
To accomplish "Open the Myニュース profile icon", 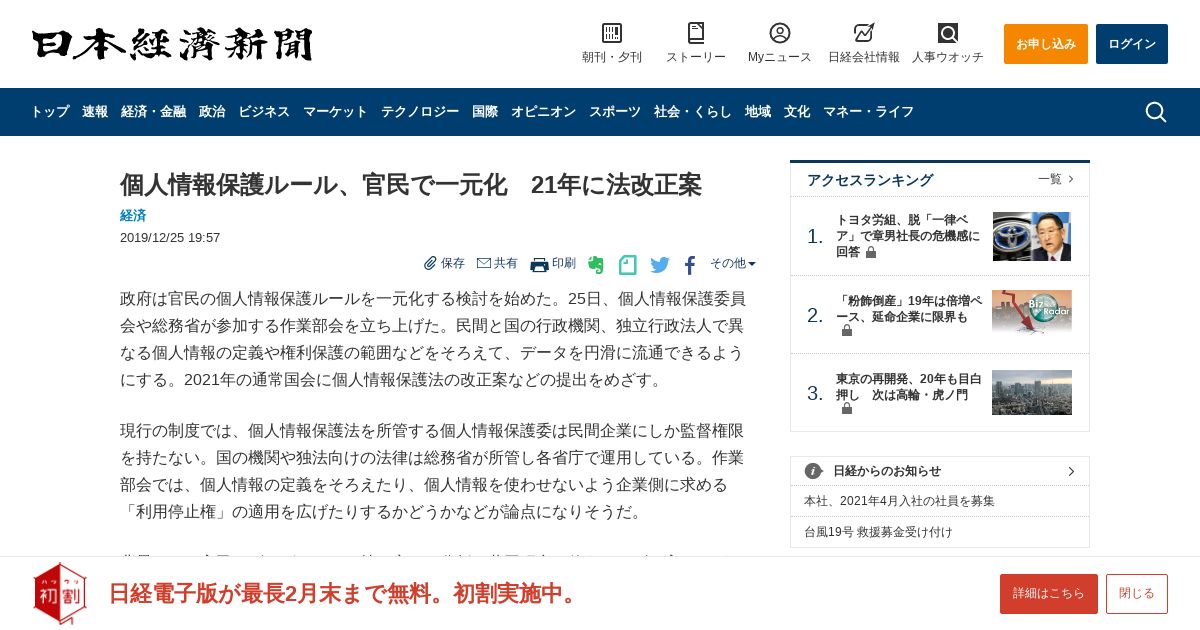I will [780, 33].
